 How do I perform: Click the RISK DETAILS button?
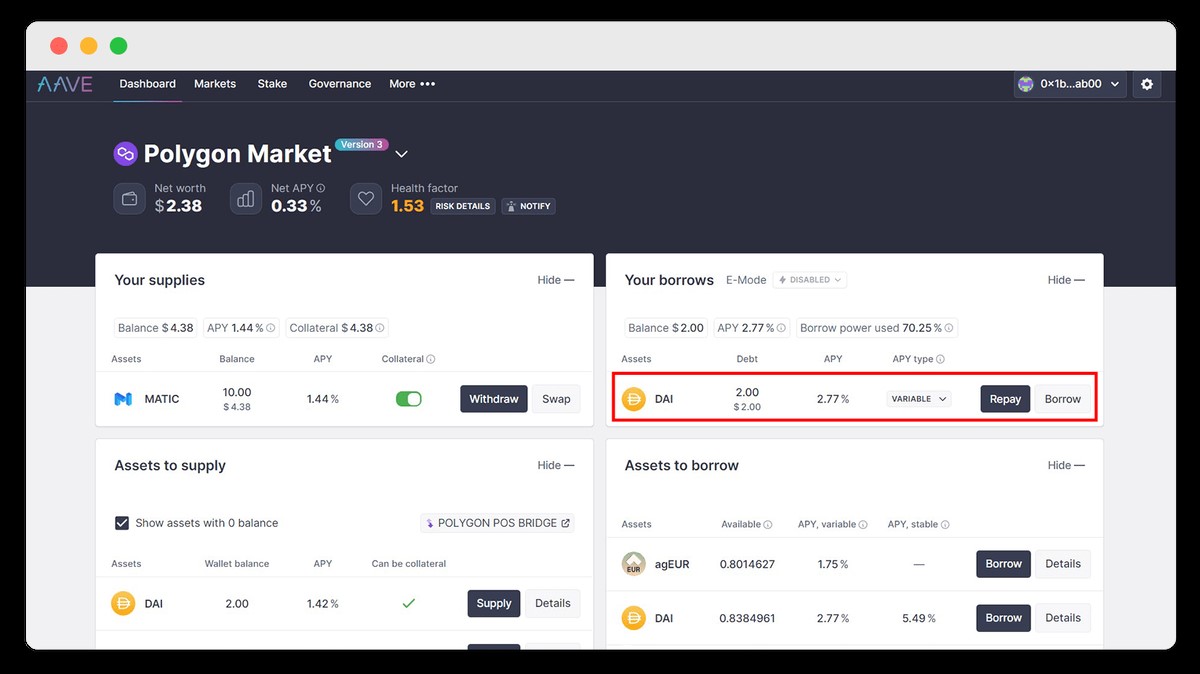pyautogui.click(x=463, y=206)
